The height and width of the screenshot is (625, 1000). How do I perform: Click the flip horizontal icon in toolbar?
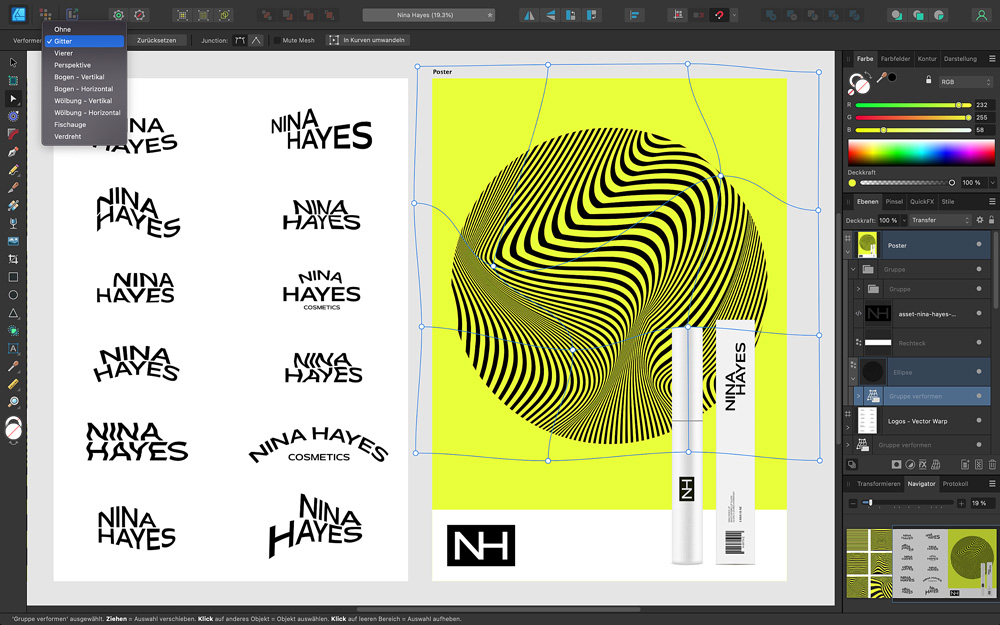click(529, 15)
